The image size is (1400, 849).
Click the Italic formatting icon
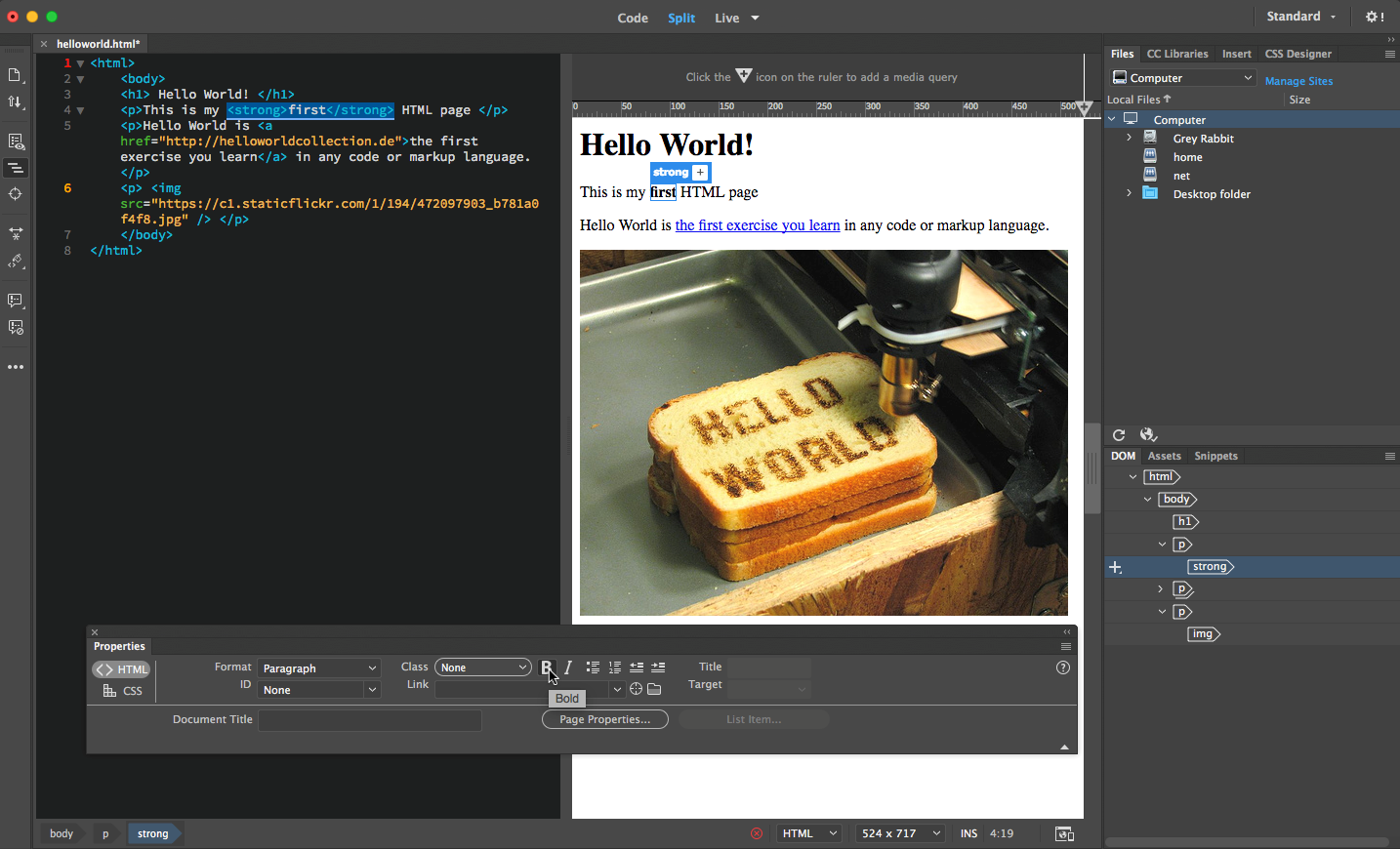pyautogui.click(x=568, y=667)
